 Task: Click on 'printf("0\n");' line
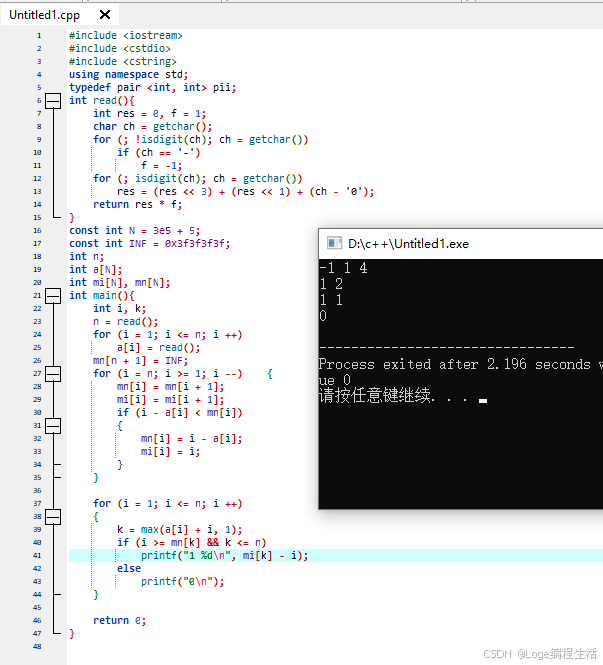click(183, 581)
